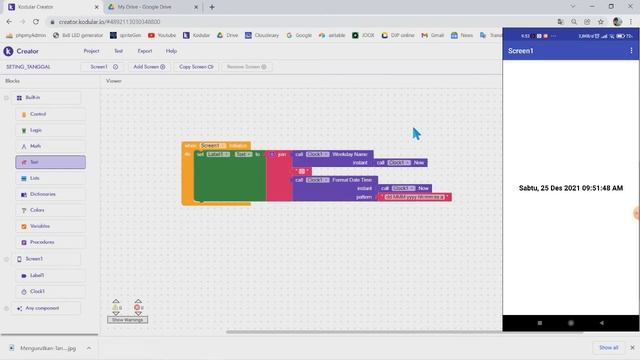
Task: Click the Colors category icon
Action: [x=24, y=211]
